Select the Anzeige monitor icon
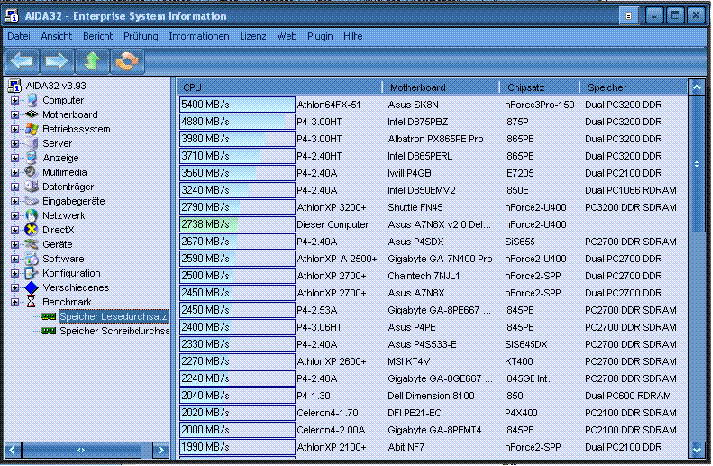713x466 pixels. click(31, 158)
